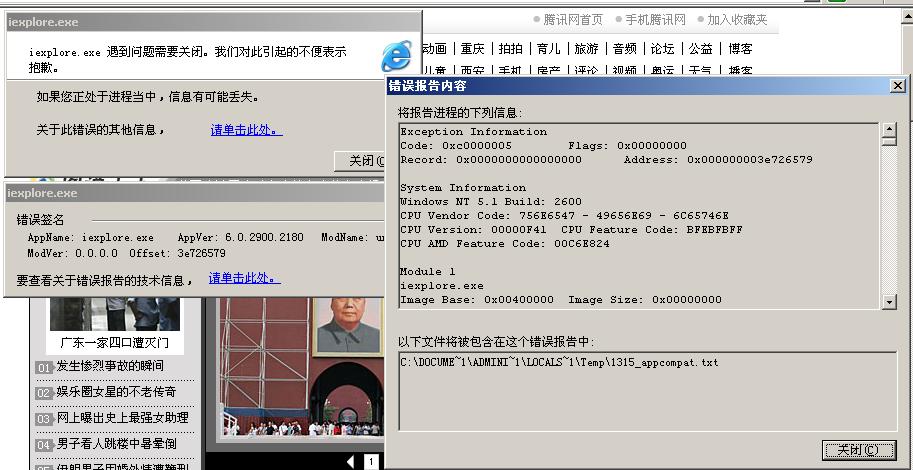Click the 'CPU AMD Feature Code' line
Image resolution: width=913 pixels, height=470 pixels.
click(x=505, y=243)
